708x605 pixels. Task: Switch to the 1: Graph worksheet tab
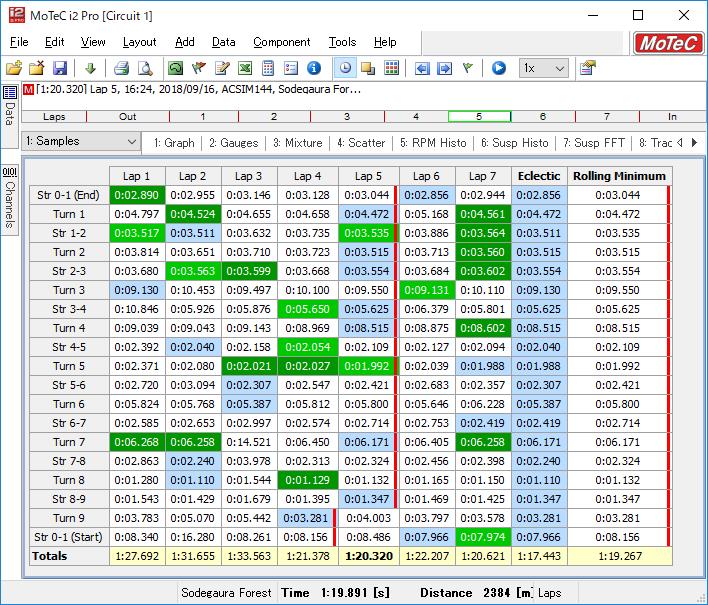click(x=174, y=143)
